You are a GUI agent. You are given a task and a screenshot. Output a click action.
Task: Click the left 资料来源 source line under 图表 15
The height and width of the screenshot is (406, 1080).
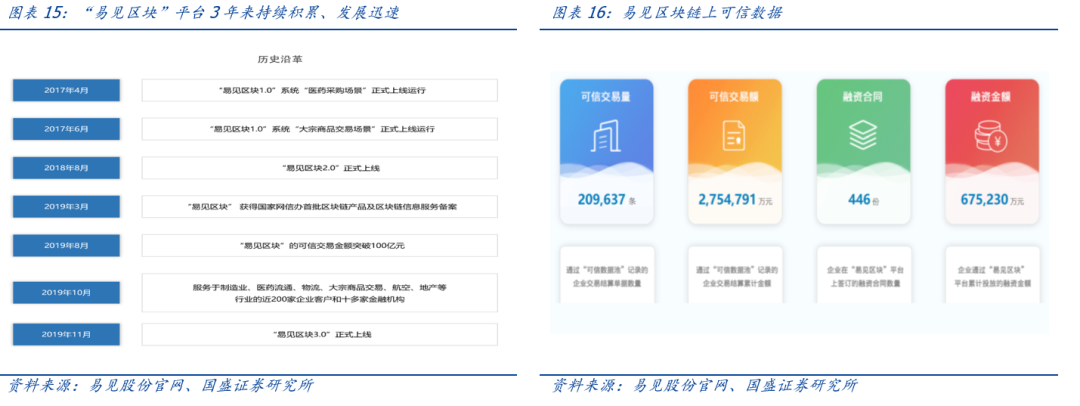tap(160, 385)
